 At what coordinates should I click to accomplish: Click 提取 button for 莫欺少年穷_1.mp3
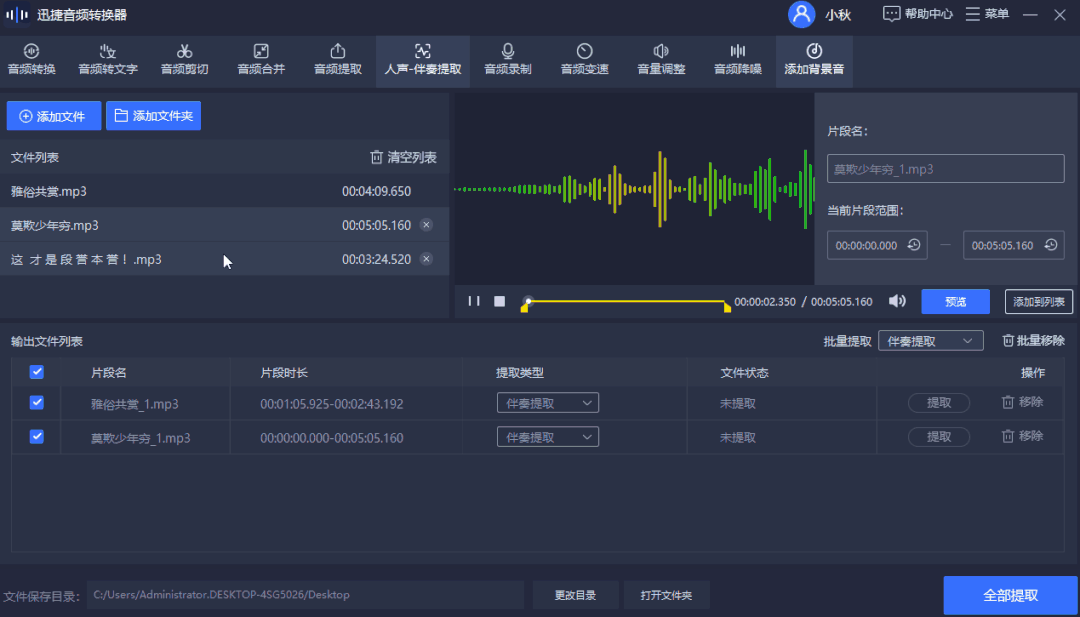pyautogui.click(x=939, y=437)
